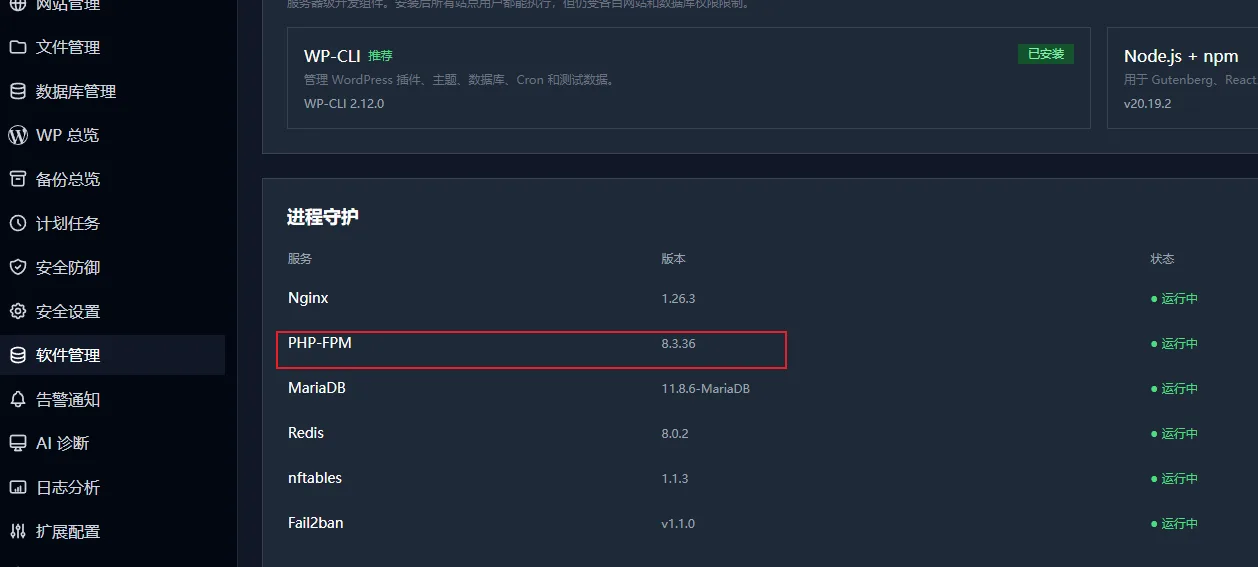This screenshot has height=567, width=1258.
Task: Click the 已安装 badge on WP-CLI
Action: pos(1046,54)
